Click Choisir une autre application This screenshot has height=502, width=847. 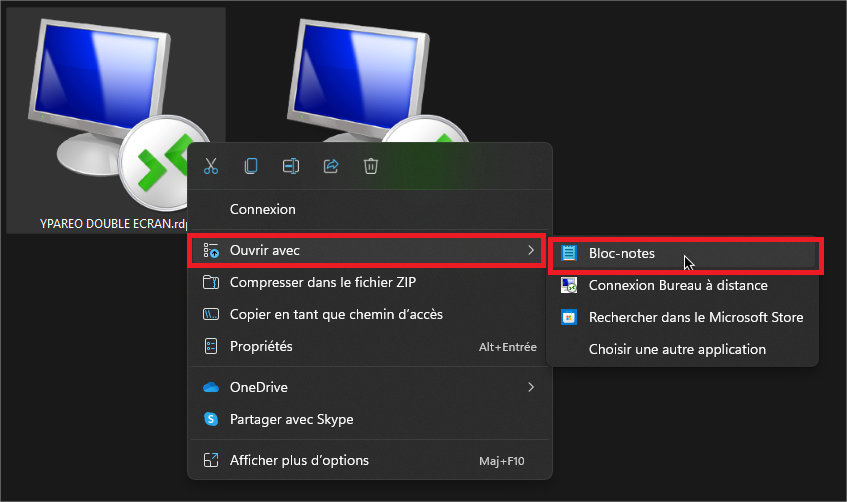click(x=677, y=349)
